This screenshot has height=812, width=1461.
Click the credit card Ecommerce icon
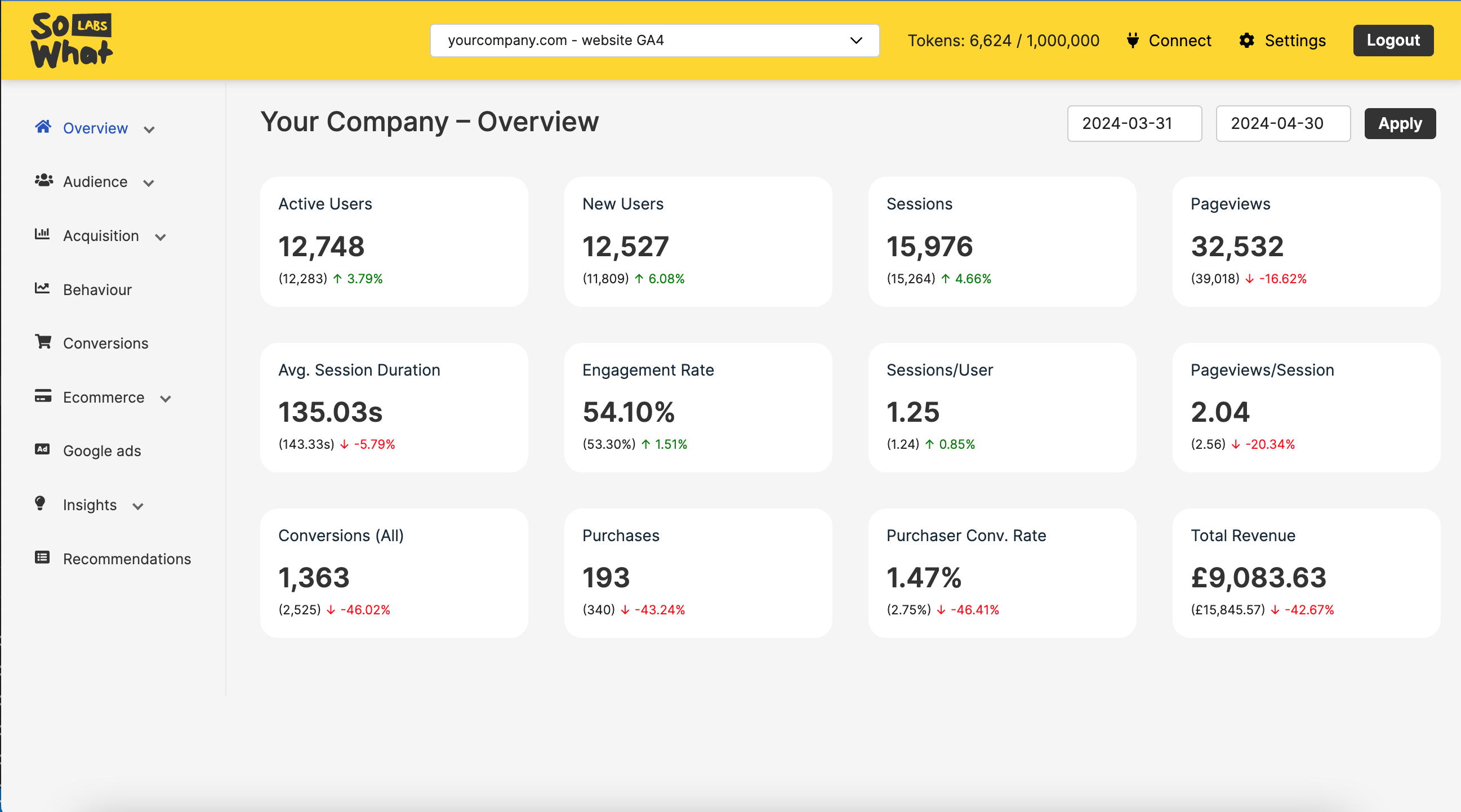(43, 396)
